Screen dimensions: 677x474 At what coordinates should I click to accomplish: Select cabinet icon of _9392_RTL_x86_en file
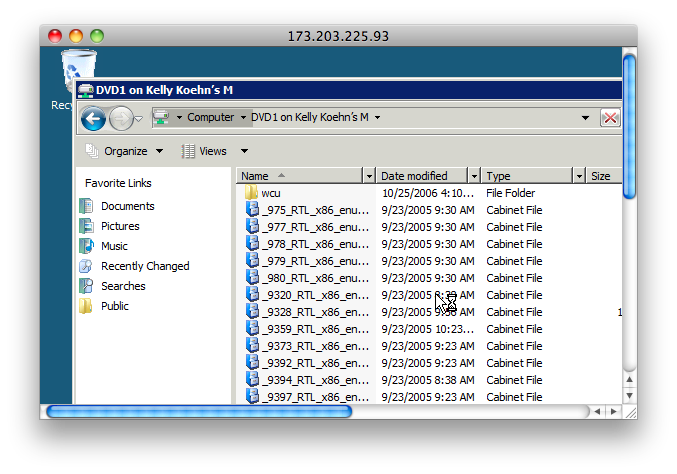click(252, 363)
